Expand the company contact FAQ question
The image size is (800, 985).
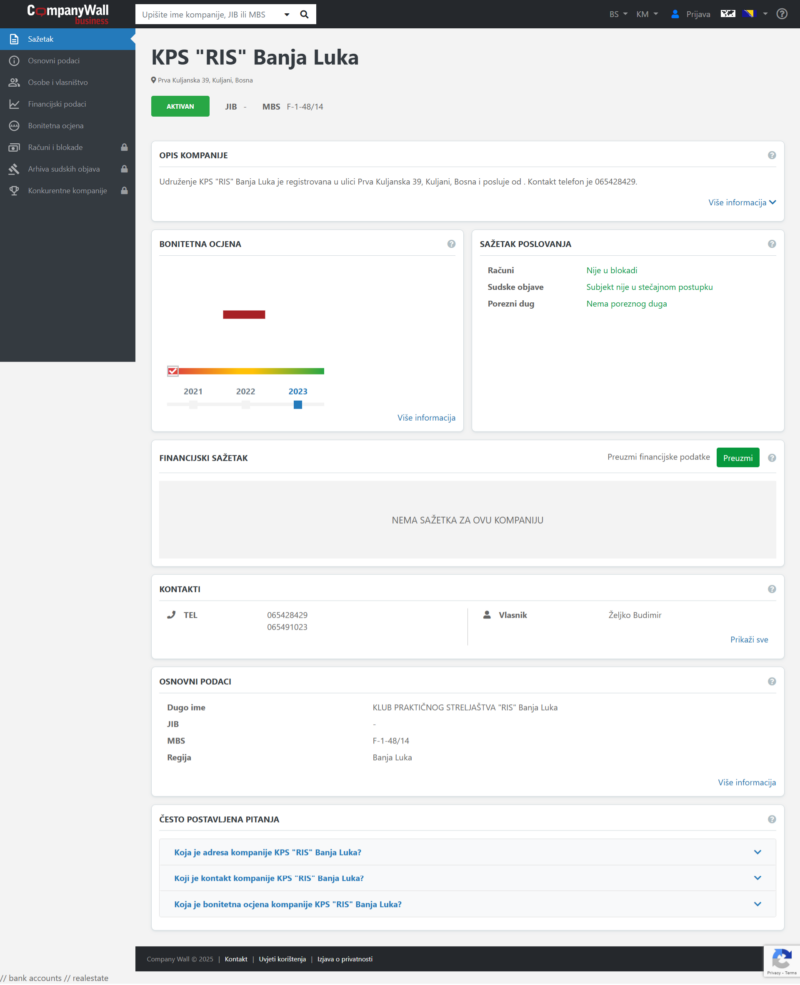tap(467, 878)
